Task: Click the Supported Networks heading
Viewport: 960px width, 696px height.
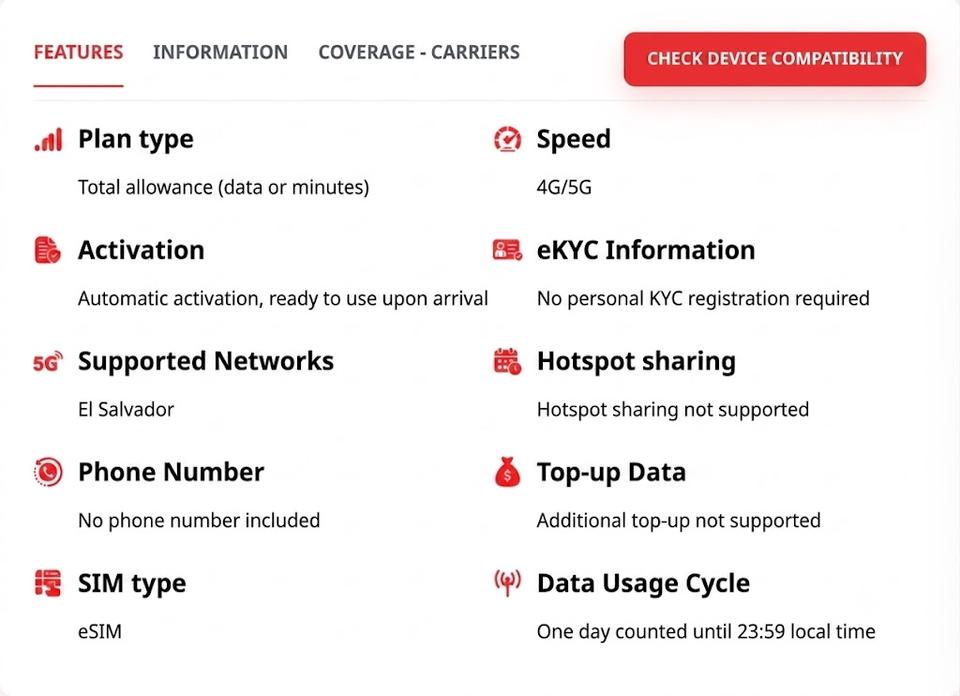Action: pos(206,361)
